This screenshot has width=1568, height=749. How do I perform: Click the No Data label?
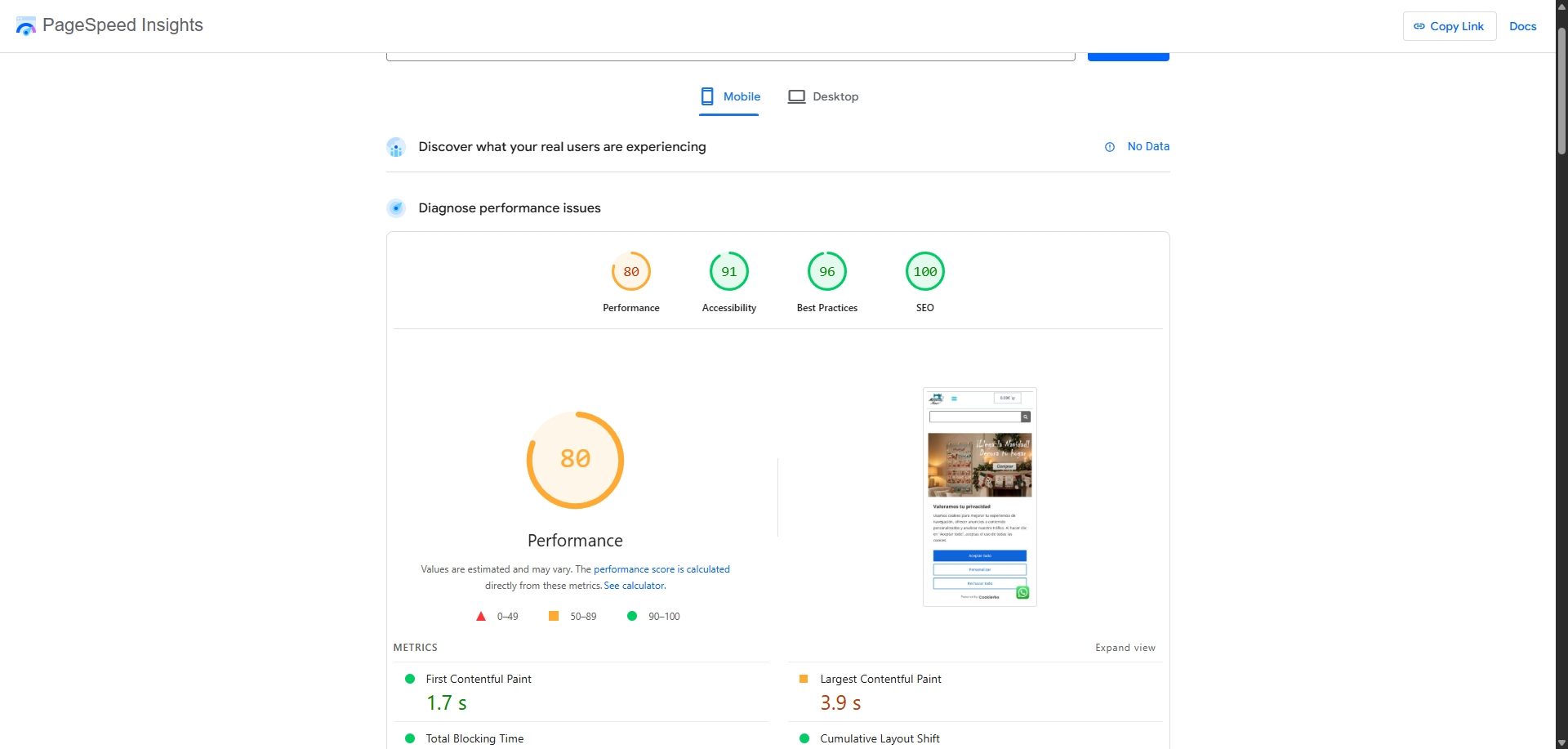click(x=1148, y=147)
